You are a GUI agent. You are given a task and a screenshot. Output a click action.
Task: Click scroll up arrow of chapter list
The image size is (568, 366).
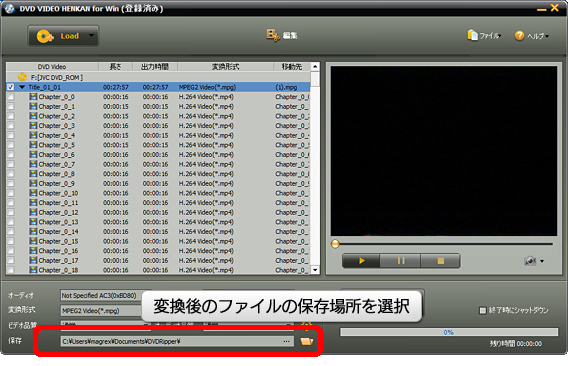pyautogui.click(x=315, y=67)
